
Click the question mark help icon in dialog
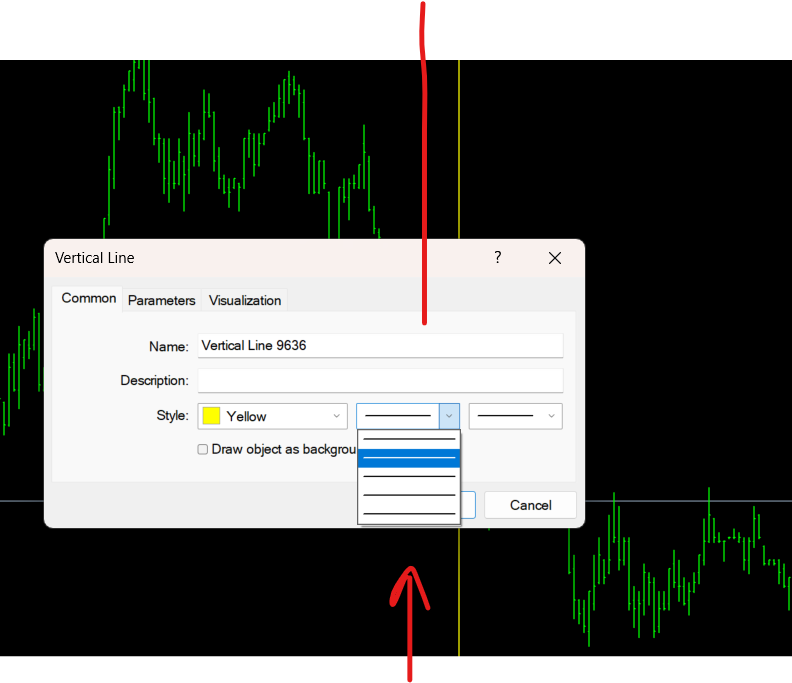(498, 258)
